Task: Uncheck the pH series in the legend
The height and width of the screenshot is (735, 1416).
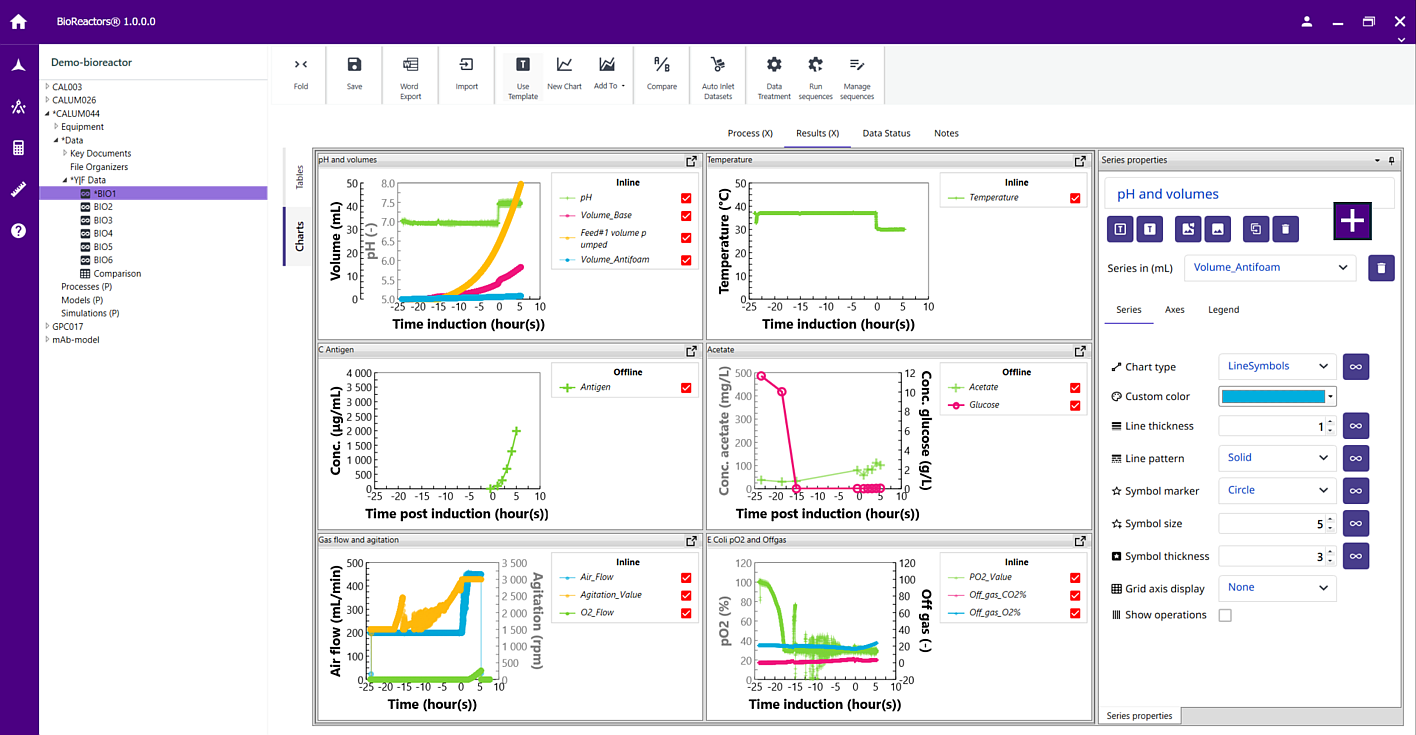Action: [685, 198]
